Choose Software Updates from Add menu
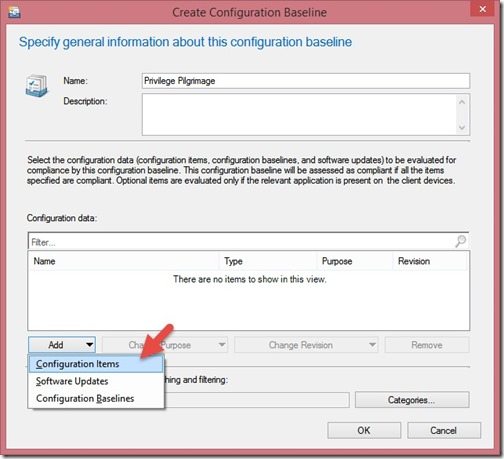504x459 pixels. click(x=96, y=381)
